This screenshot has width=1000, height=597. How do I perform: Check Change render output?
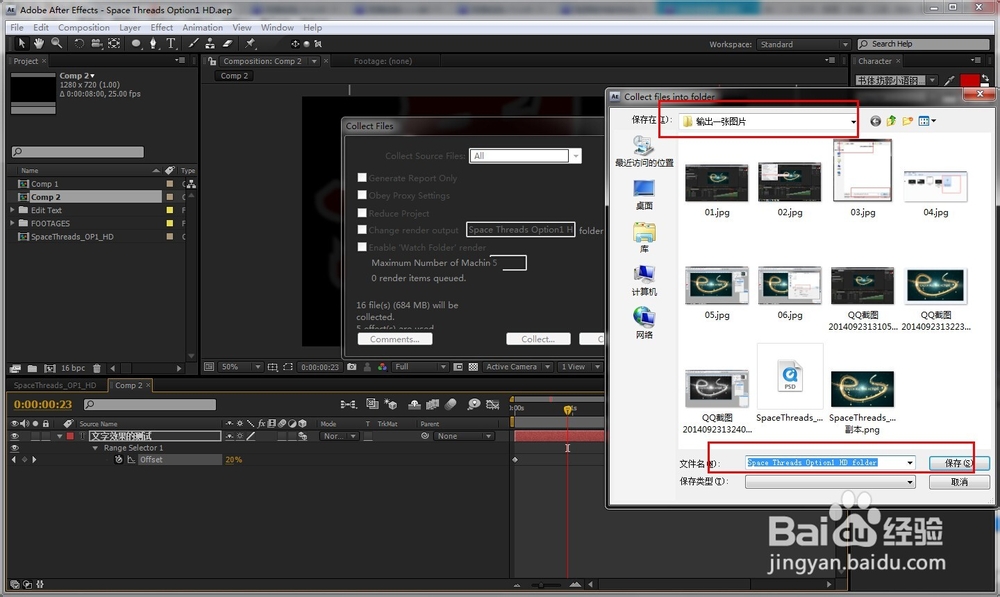(362, 230)
